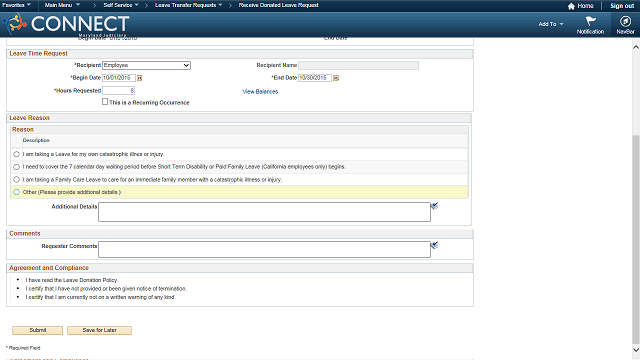
Task: Open the End Date calendar picker
Action: coord(336,78)
